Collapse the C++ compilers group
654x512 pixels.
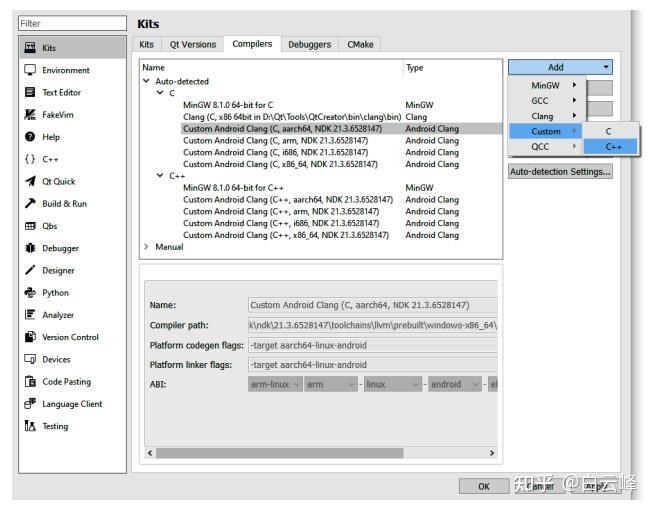click(x=160, y=176)
